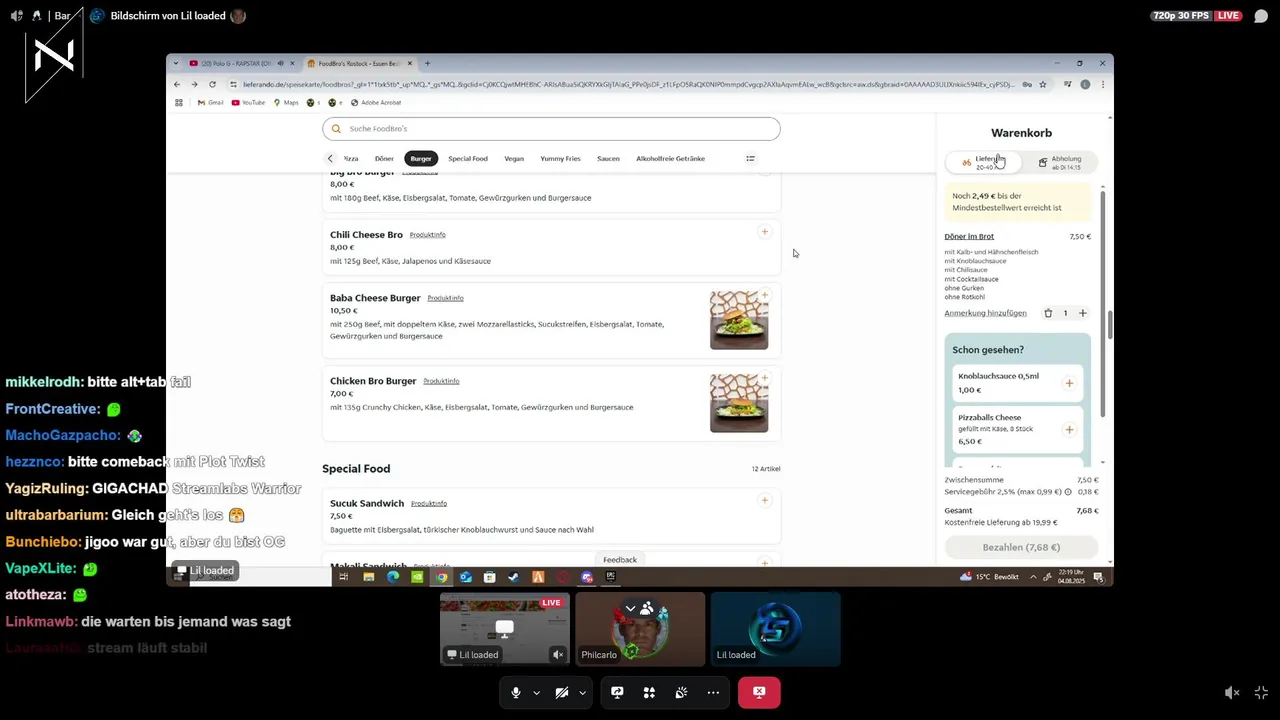Remove Döner im Brot with trash icon
Screen dimensions: 1280x720
tap(1048, 313)
